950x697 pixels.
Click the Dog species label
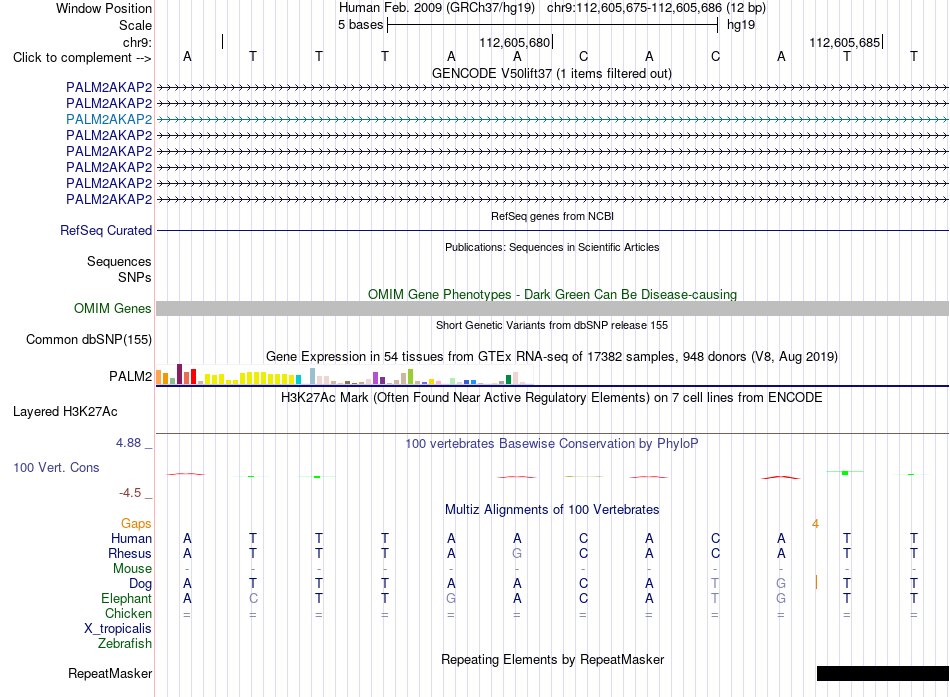(141, 584)
